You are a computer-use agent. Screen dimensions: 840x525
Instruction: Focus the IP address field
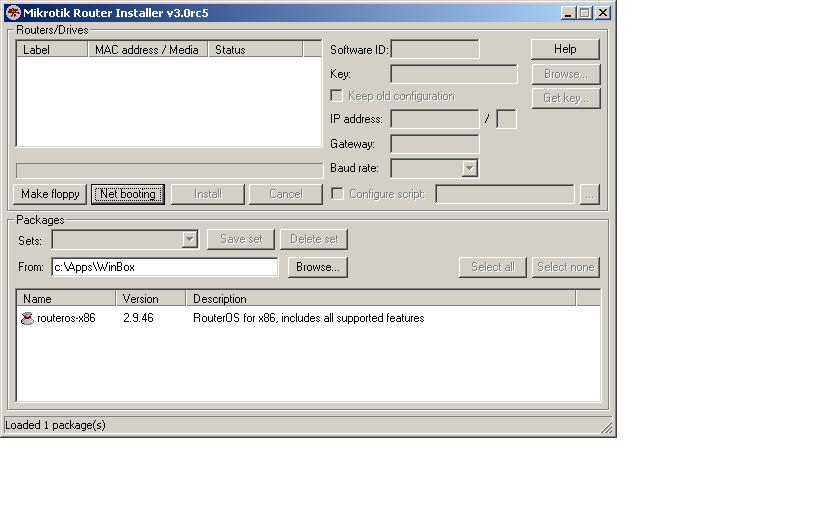pos(435,119)
